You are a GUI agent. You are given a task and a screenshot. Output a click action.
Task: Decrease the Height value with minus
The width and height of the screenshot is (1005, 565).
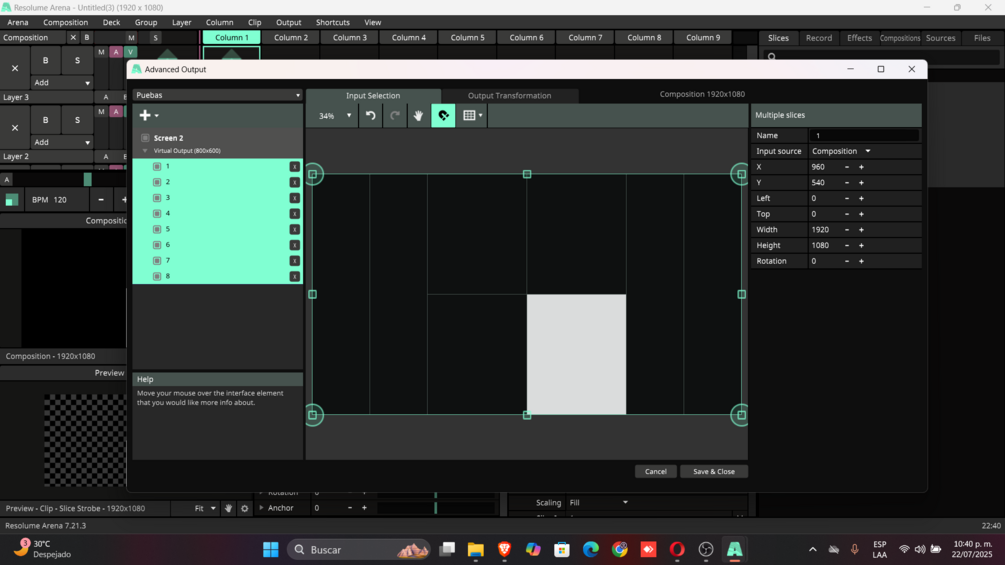847,245
